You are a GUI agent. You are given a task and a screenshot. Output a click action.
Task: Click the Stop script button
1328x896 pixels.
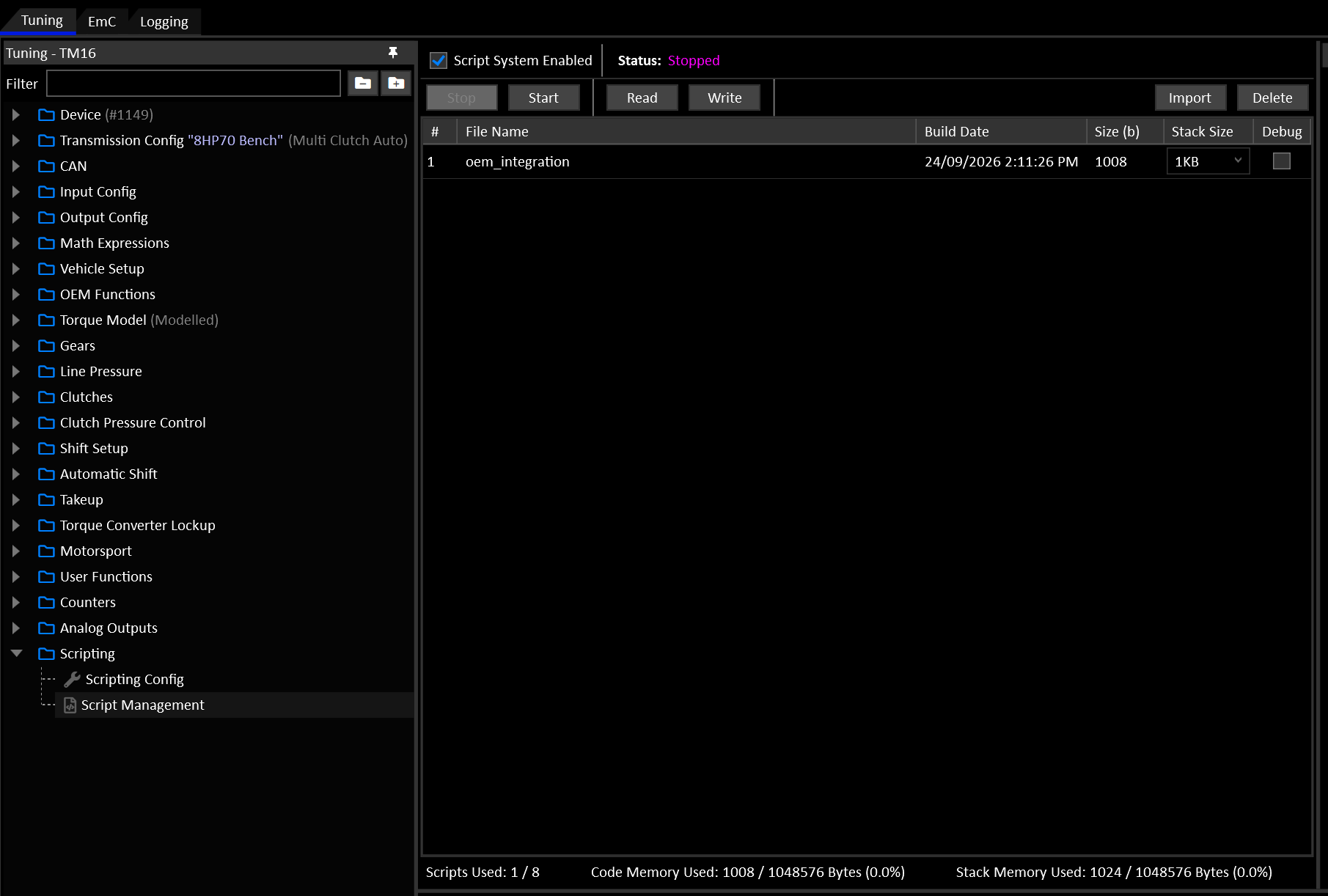click(x=461, y=98)
